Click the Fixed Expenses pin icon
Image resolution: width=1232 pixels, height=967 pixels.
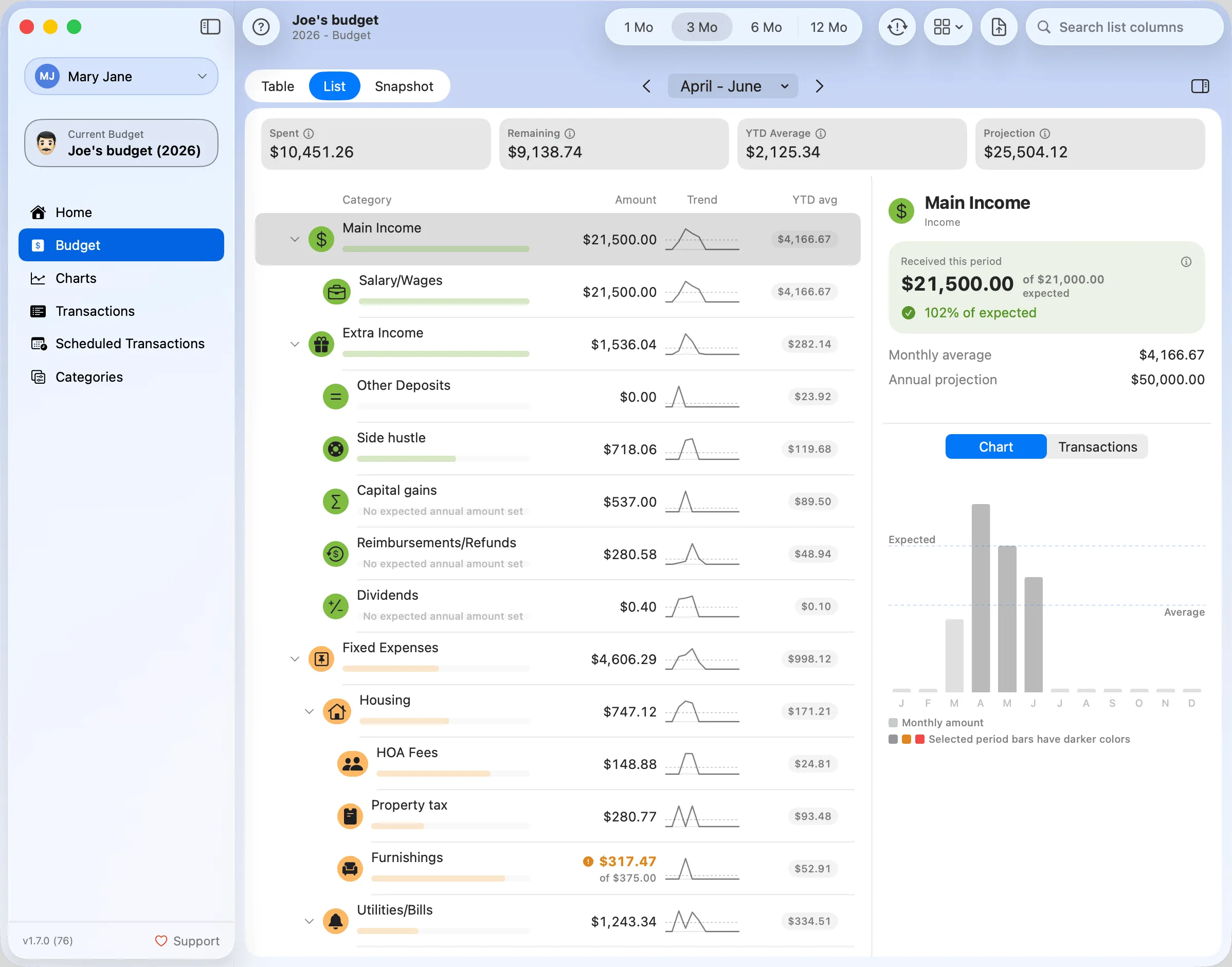(x=321, y=659)
